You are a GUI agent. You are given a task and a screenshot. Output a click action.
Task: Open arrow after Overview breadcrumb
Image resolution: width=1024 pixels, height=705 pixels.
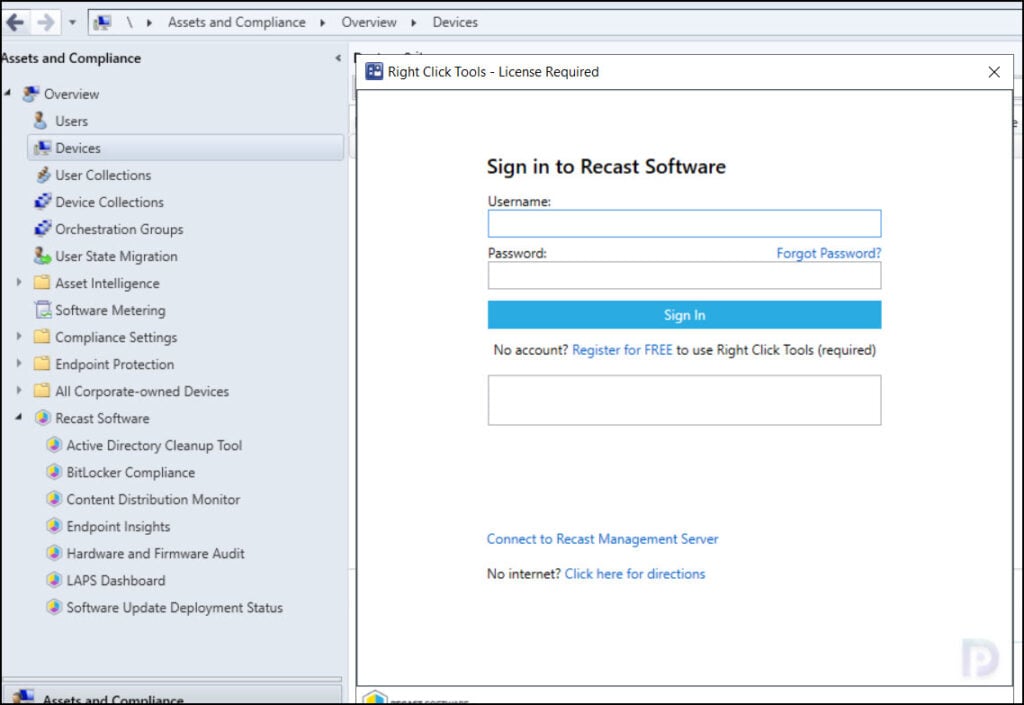point(413,23)
